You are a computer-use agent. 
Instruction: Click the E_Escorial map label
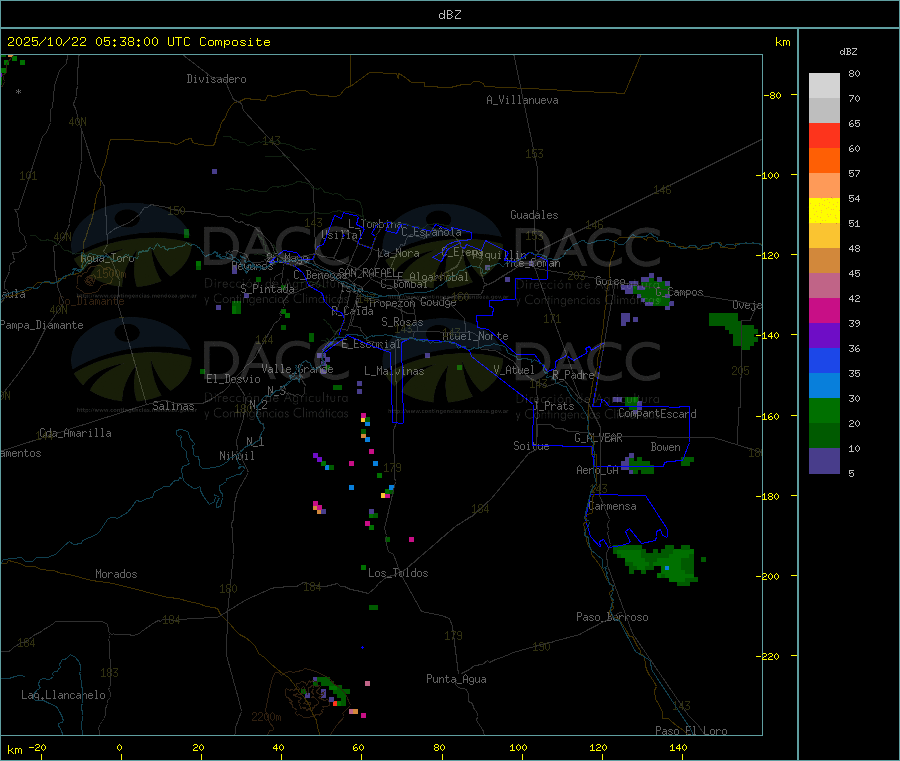371,344
